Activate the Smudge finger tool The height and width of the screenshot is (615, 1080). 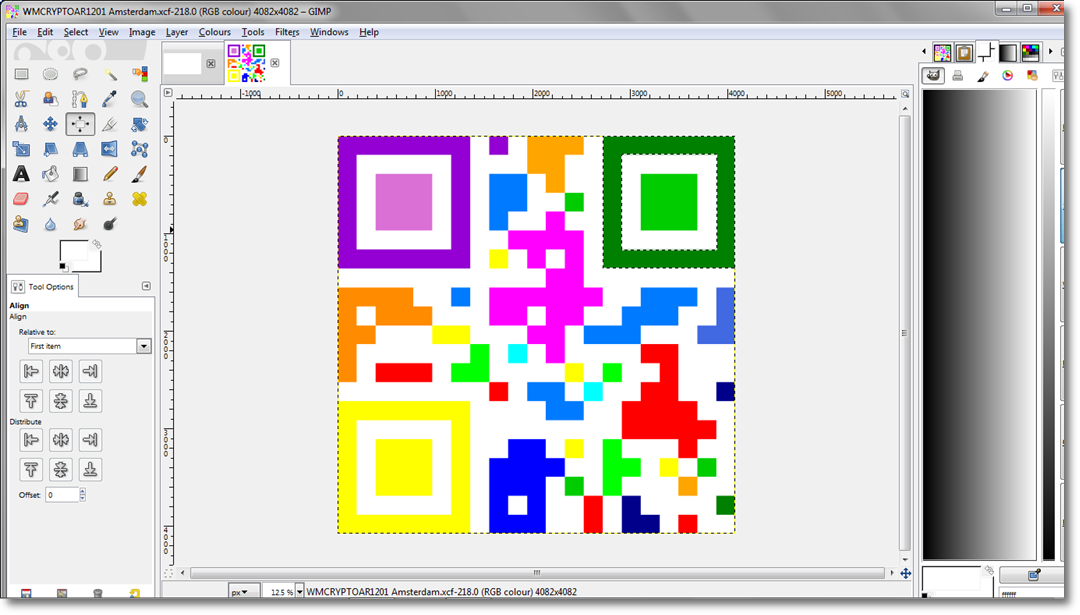[x=80, y=224]
